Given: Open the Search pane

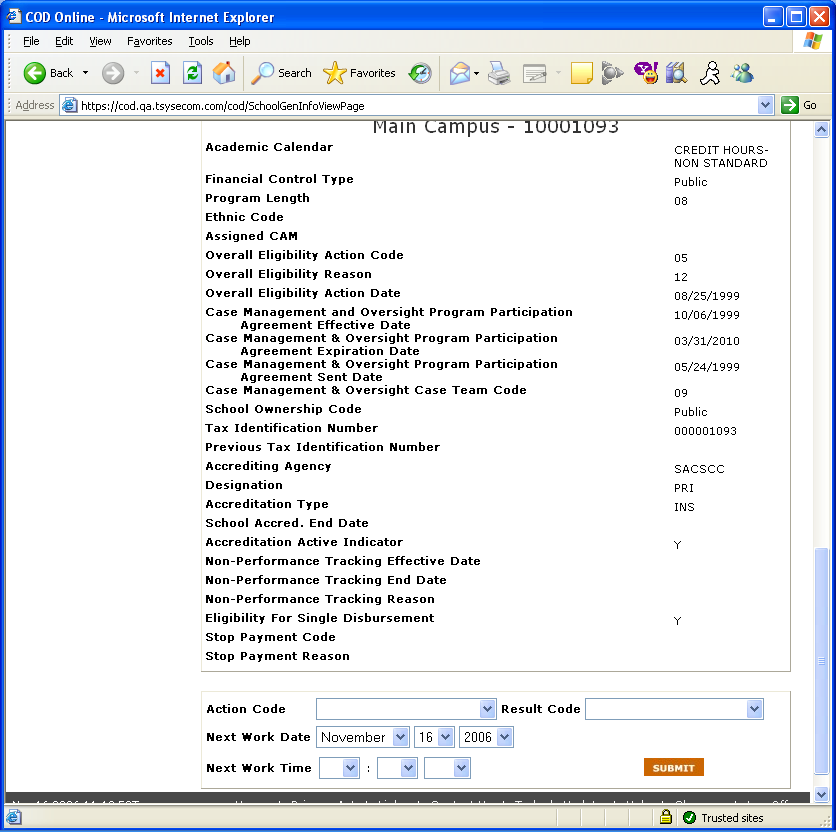Looking at the screenshot, I should pos(281,73).
